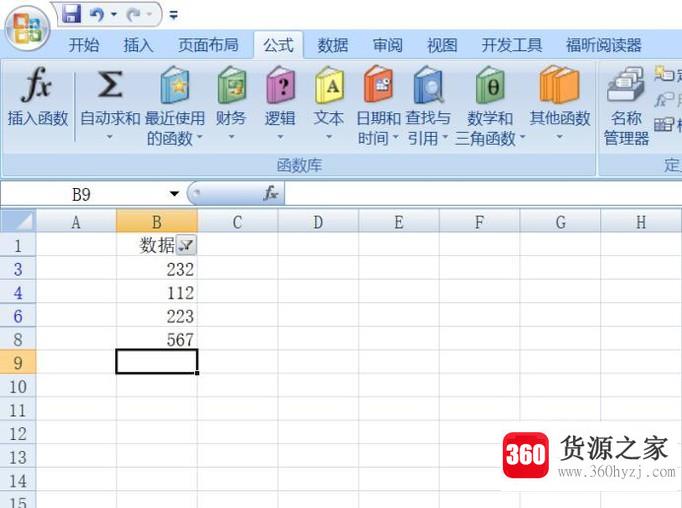The width and height of the screenshot is (682, 508).
Task: Click cell containing 223
Action: [x=157, y=316]
